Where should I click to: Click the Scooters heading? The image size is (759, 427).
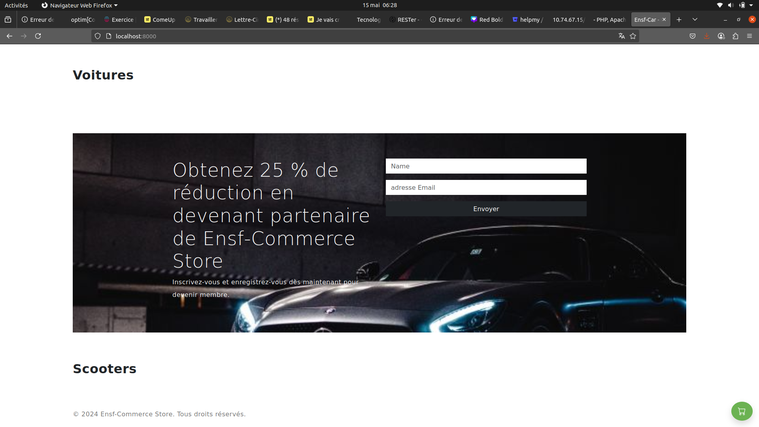point(105,369)
